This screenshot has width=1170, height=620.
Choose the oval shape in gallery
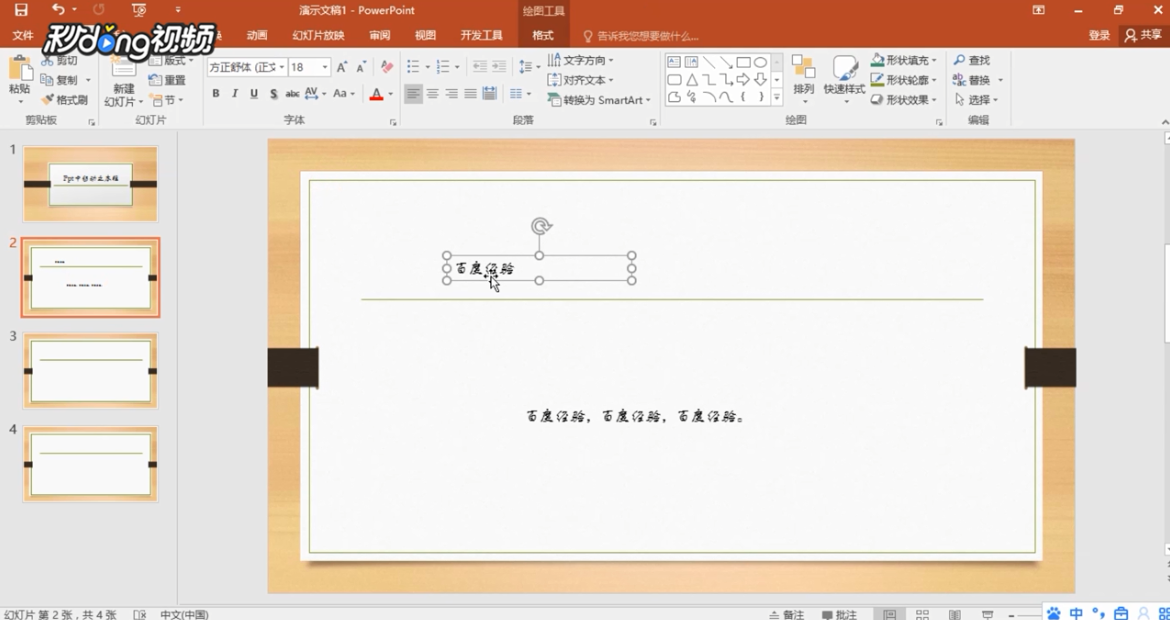click(760, 62)
